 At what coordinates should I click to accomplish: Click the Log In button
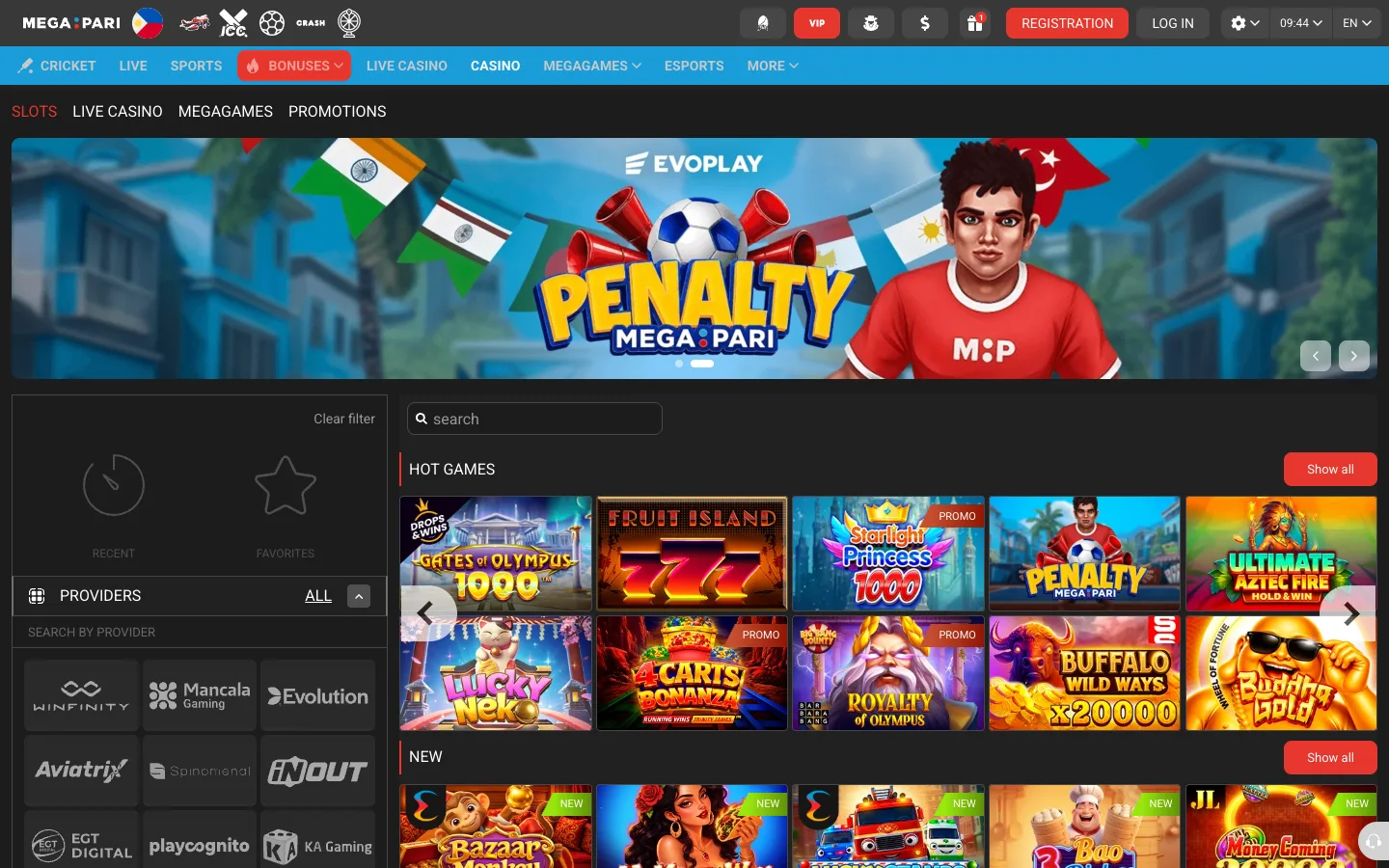click(1173, 23)
